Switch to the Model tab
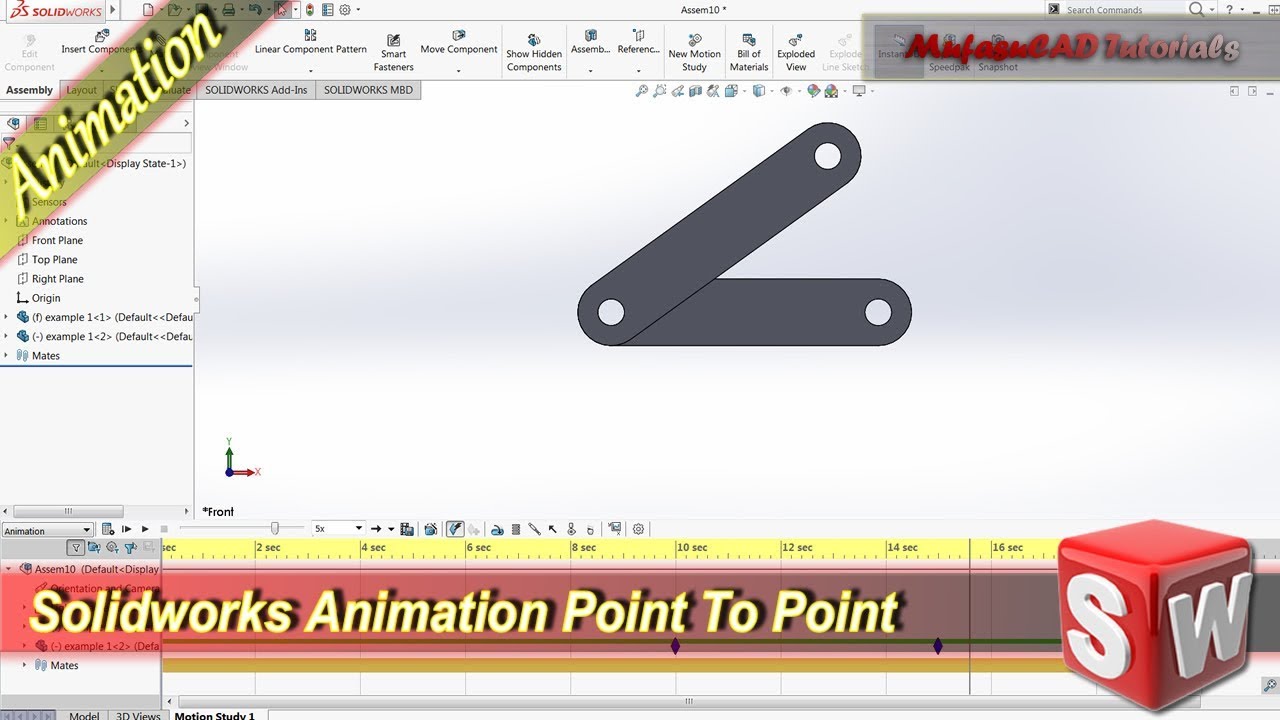The height and width of the screenshot is (720, 1280). pos(84,715)
